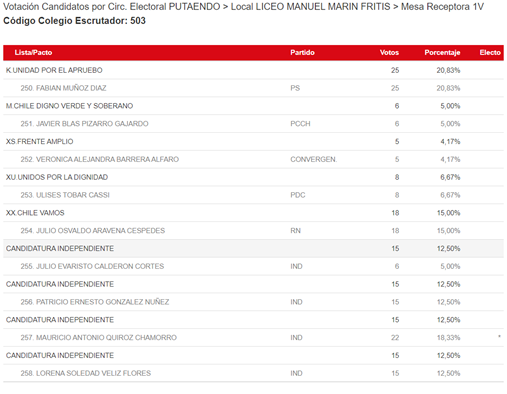507x394 pixels.
Task: Click the Electo column header
Action: pyautogui.click(x=490, y=53)
